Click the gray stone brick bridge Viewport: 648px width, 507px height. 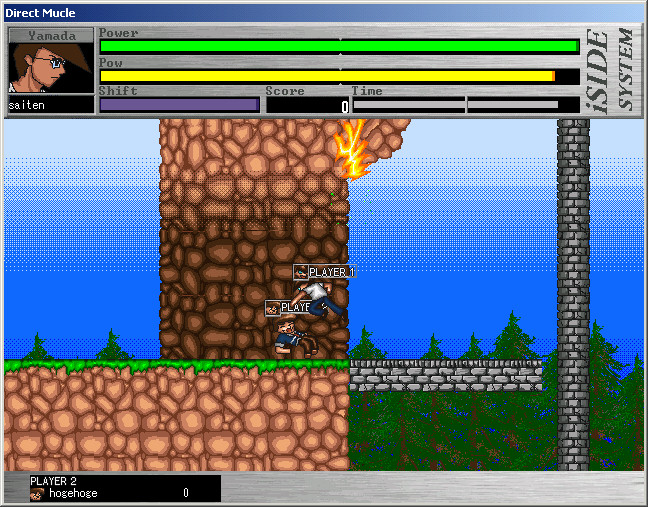(x=445, y=375)
